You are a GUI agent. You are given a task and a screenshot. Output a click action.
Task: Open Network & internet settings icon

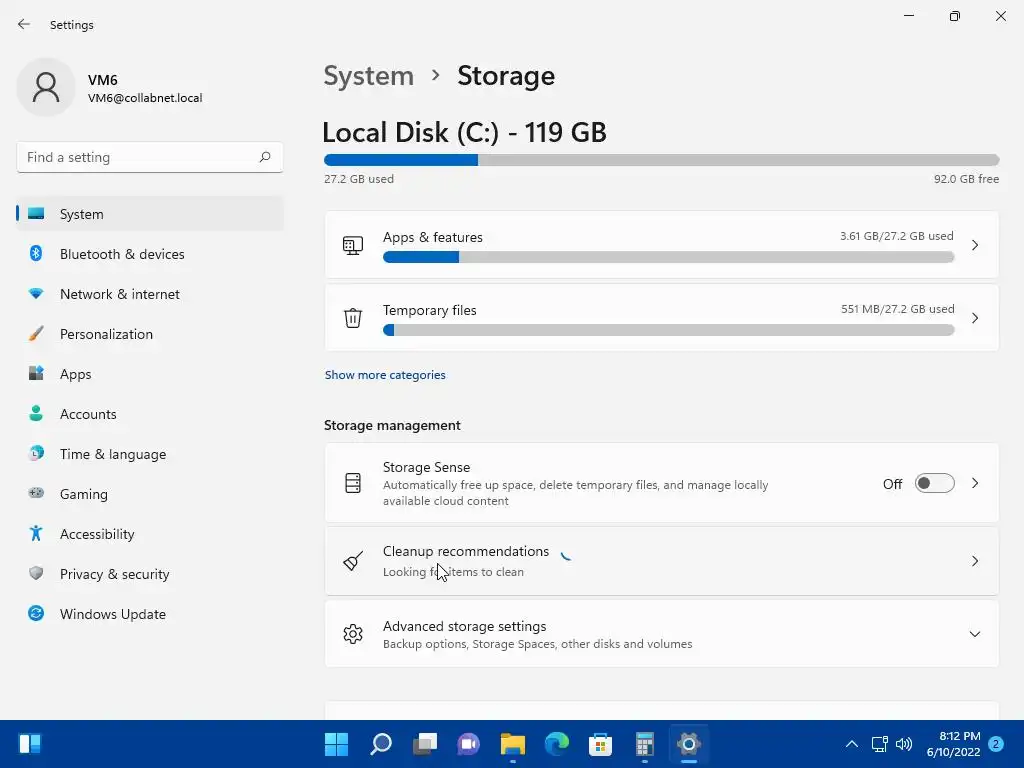(x=36, y=294)
